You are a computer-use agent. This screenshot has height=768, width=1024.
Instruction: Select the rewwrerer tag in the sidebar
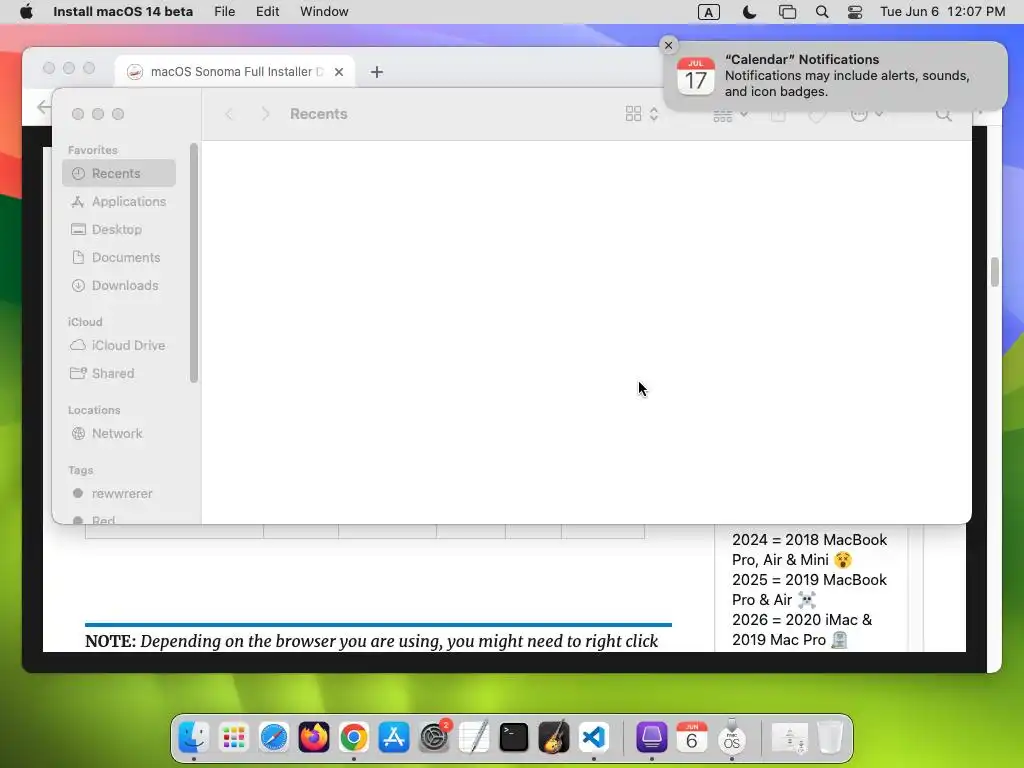click(x=119, y=493)
